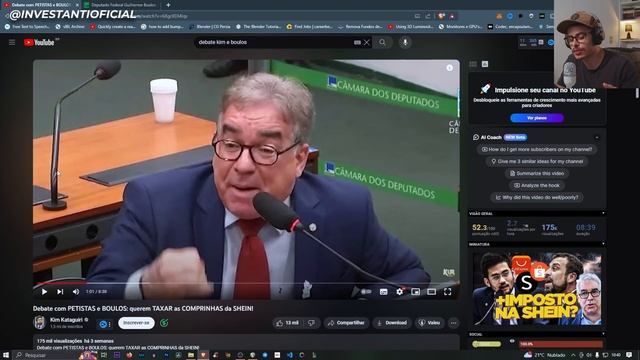
Task: Collapse the Social section arrow
Action: (603, 334)
